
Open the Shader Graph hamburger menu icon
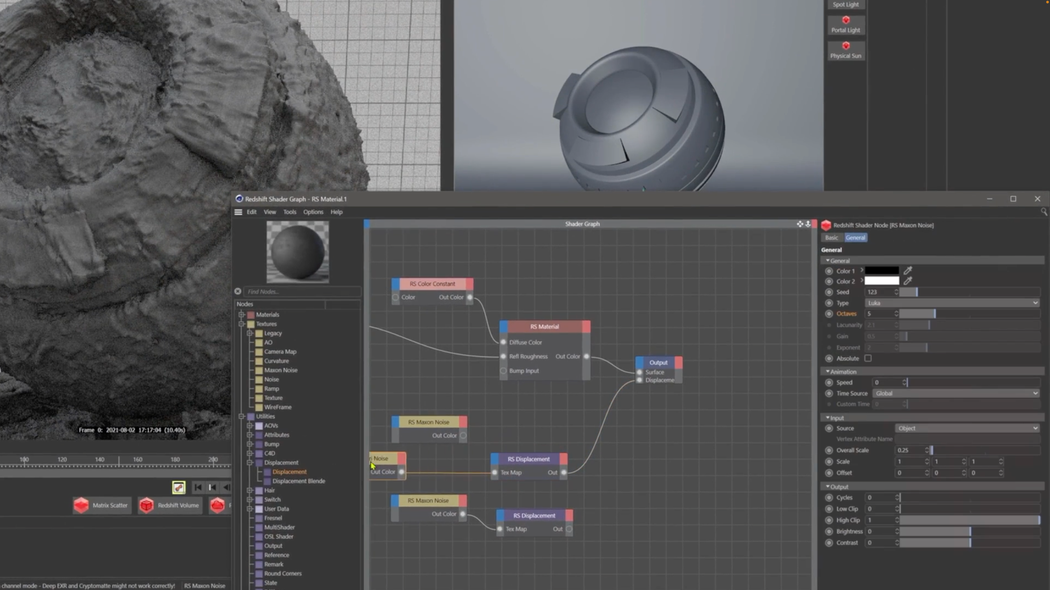click(x=237, y=211)
